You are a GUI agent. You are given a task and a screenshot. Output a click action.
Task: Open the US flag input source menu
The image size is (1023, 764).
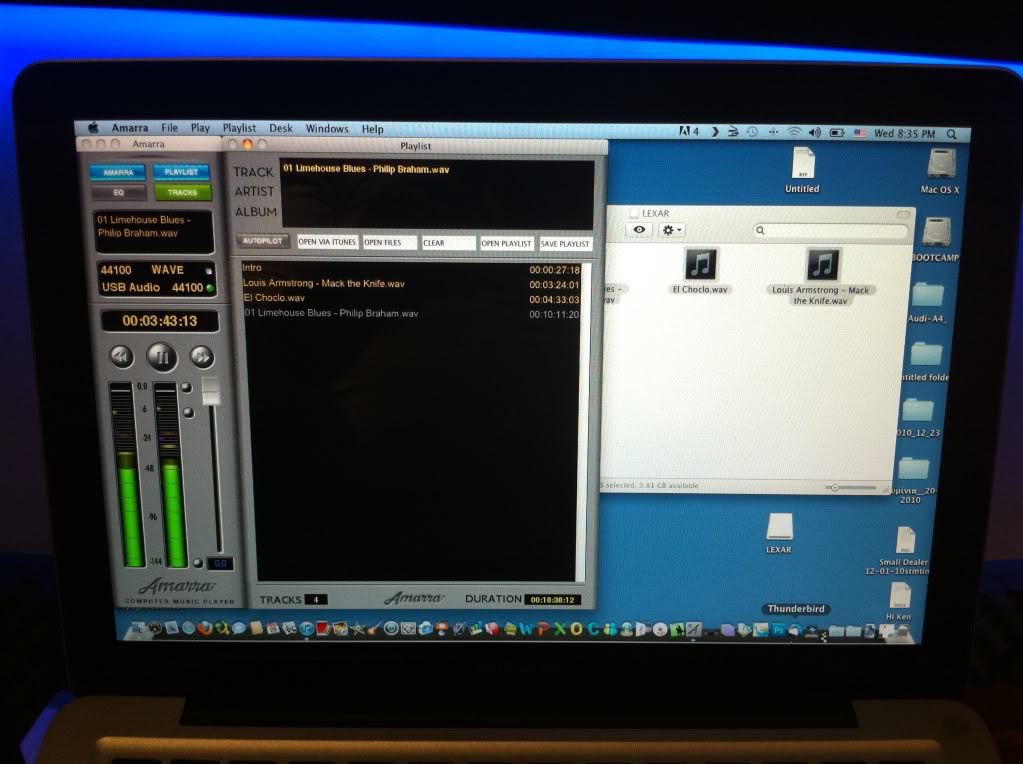click(x=860, y=133)
